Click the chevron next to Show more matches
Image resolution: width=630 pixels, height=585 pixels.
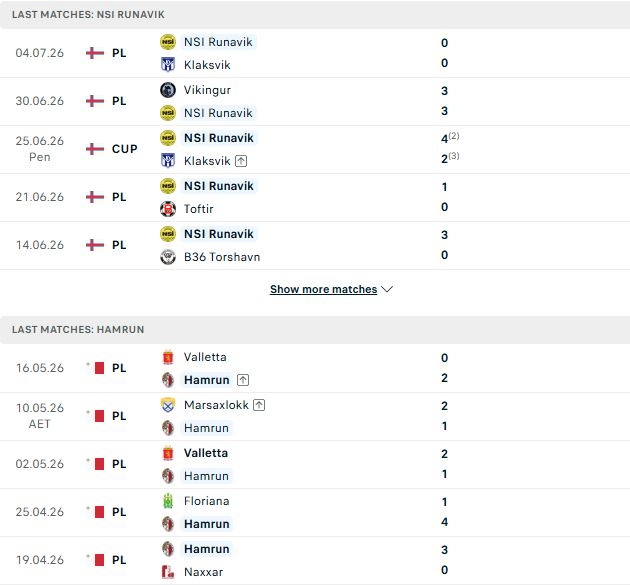[387, 289]
